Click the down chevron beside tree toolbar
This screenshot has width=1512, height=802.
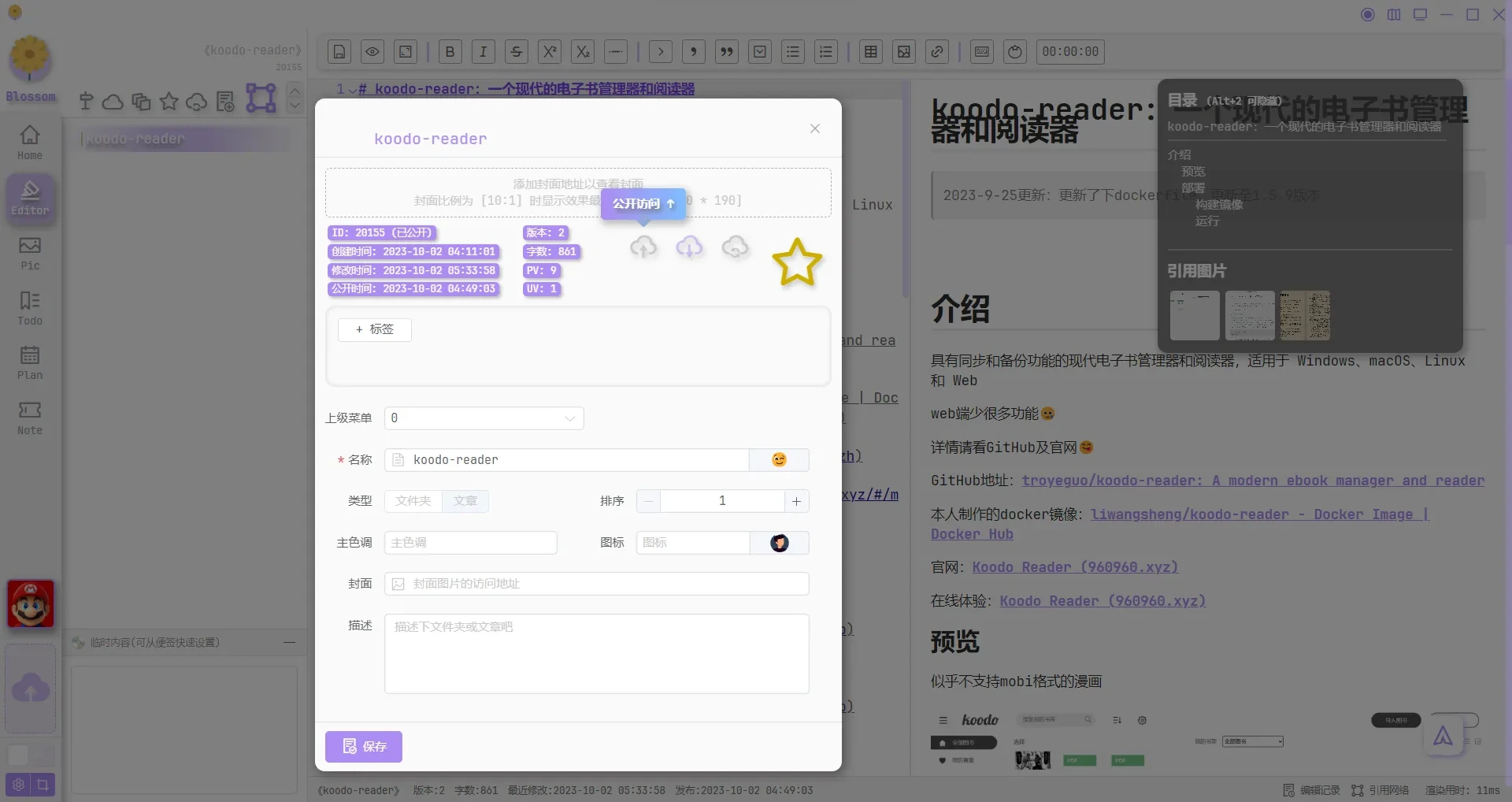295,106
